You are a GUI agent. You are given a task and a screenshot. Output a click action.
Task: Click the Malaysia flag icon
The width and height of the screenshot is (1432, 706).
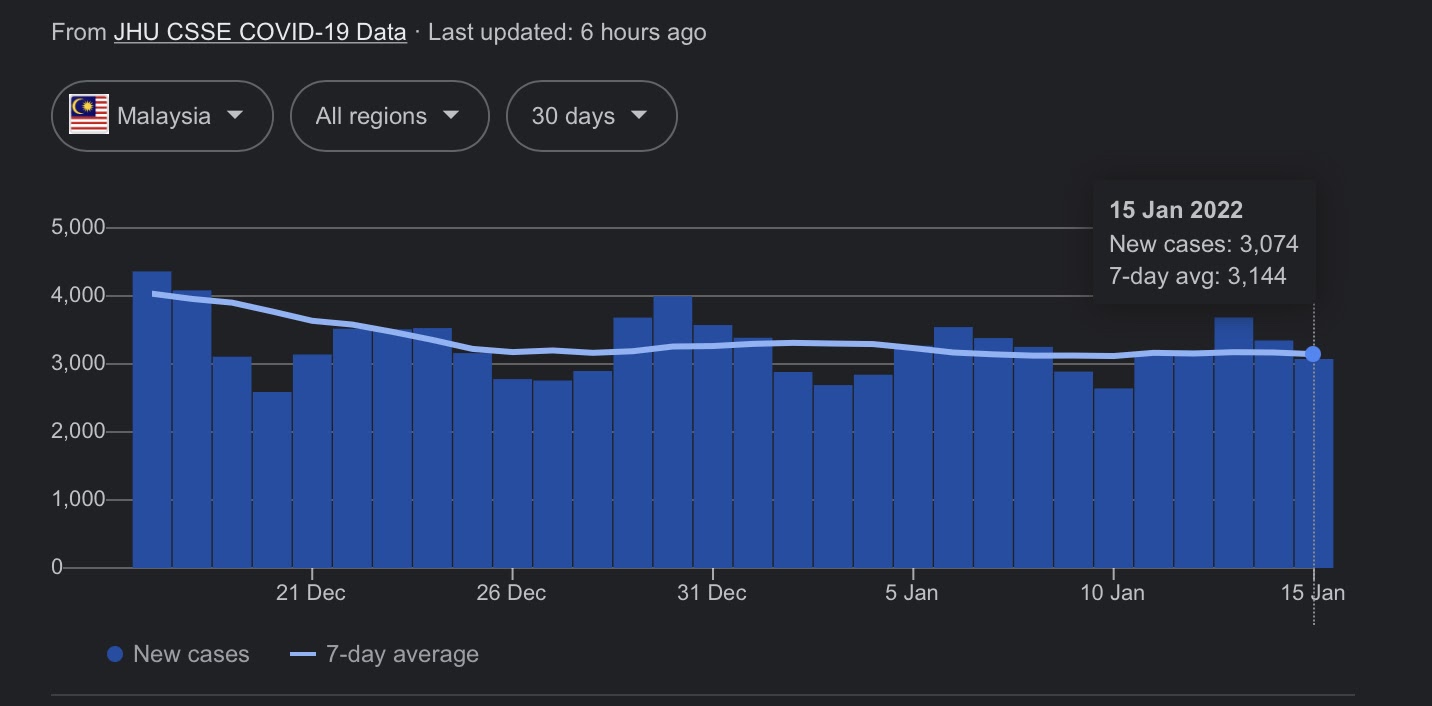(89, 116)
